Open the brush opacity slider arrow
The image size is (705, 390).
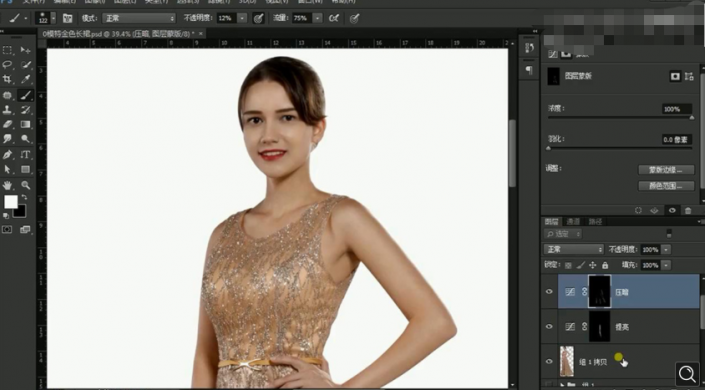click(242, 18)
